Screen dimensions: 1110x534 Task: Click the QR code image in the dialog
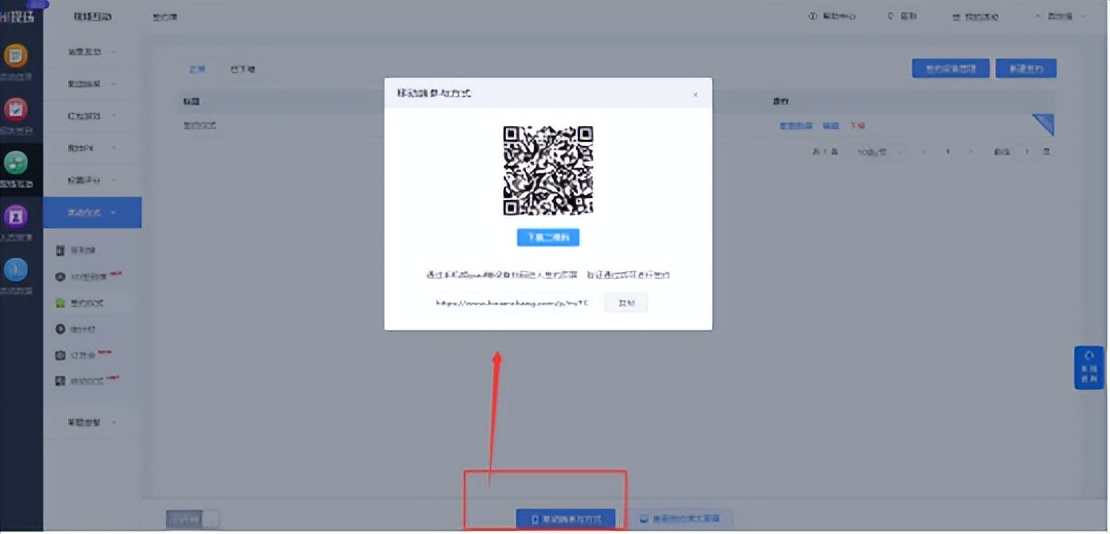click(548, 171)
